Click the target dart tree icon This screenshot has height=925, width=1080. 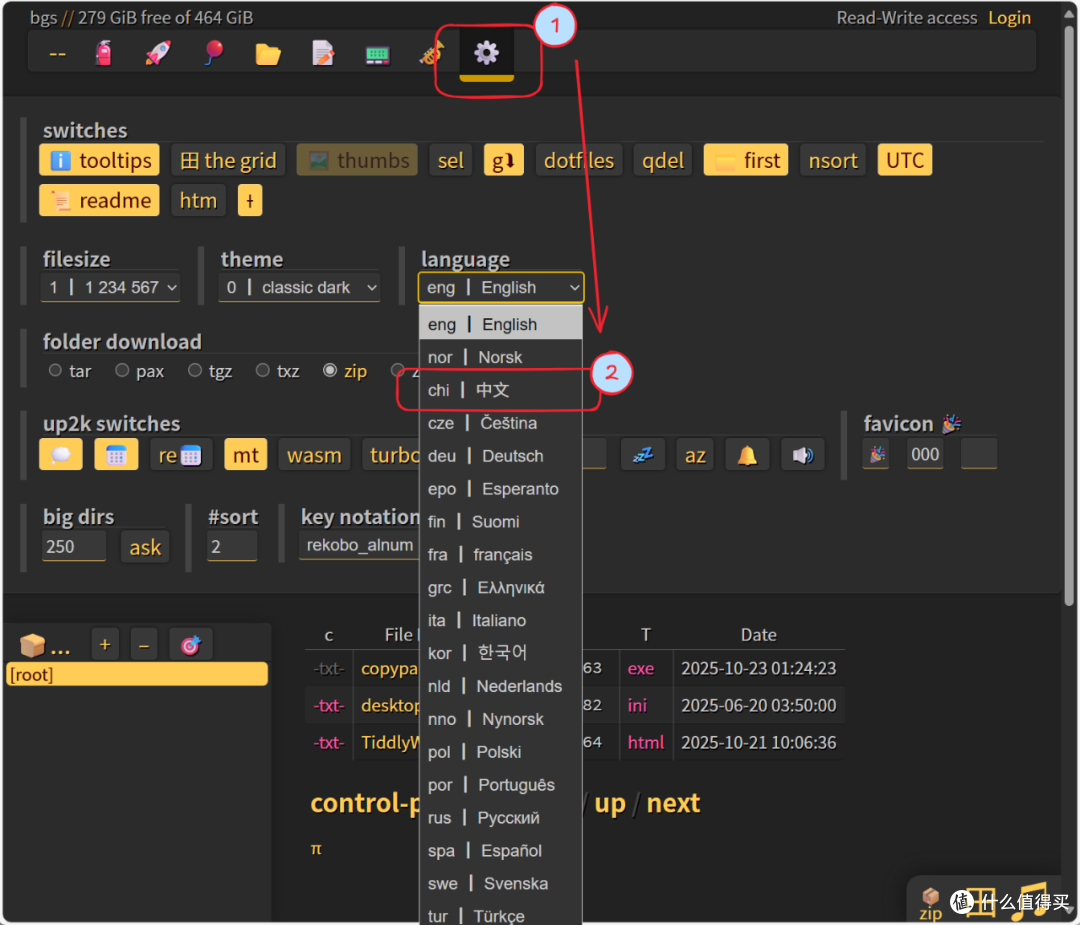tap(191, 645)
